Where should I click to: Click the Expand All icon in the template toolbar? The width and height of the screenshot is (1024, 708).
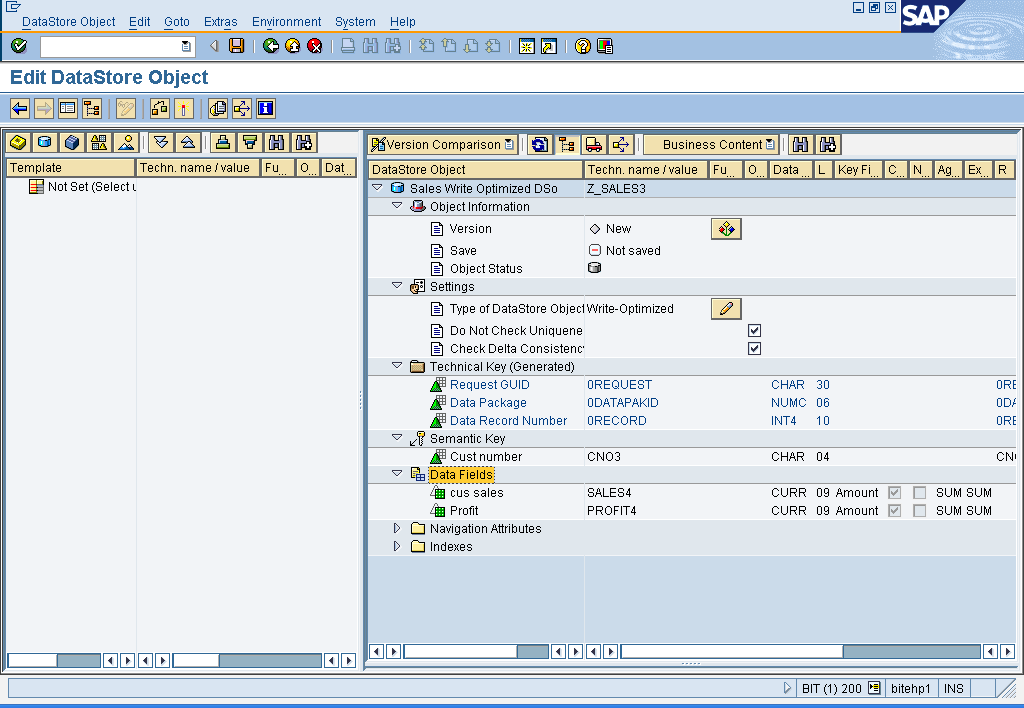[x=161, y=142]
